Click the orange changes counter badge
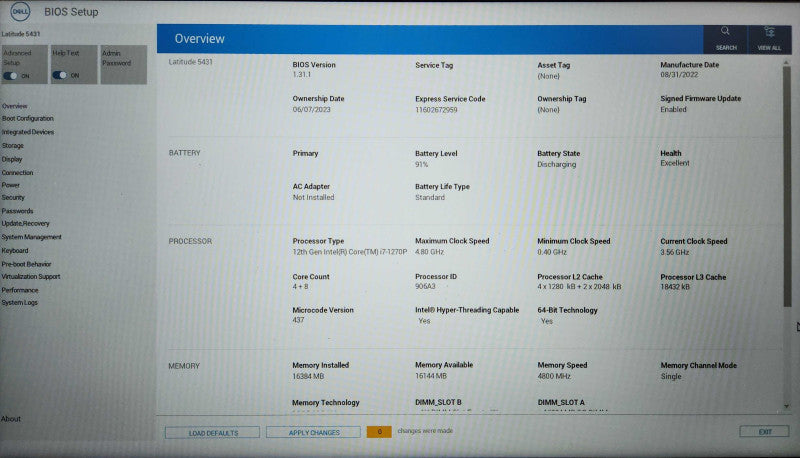 click(379, 431)
